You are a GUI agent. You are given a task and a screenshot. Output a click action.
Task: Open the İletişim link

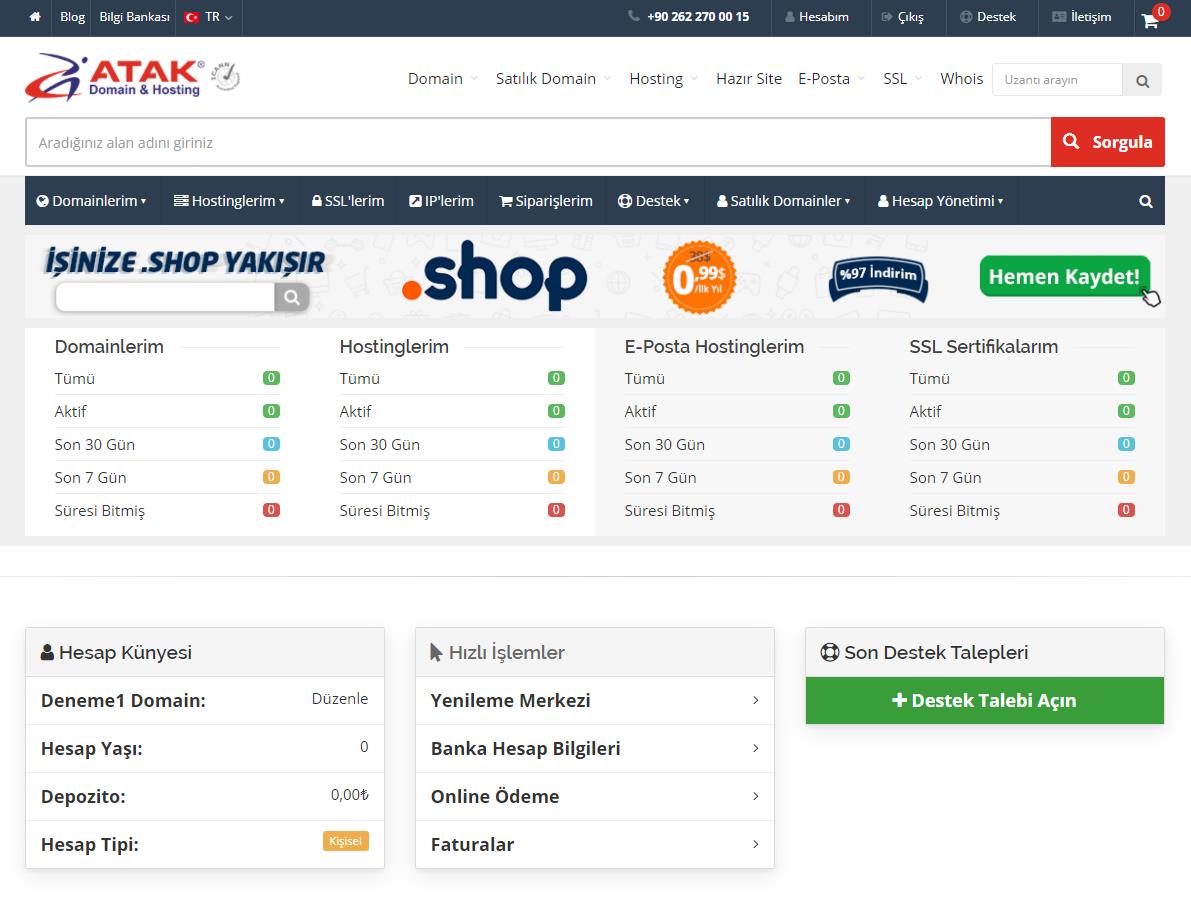1082,17
